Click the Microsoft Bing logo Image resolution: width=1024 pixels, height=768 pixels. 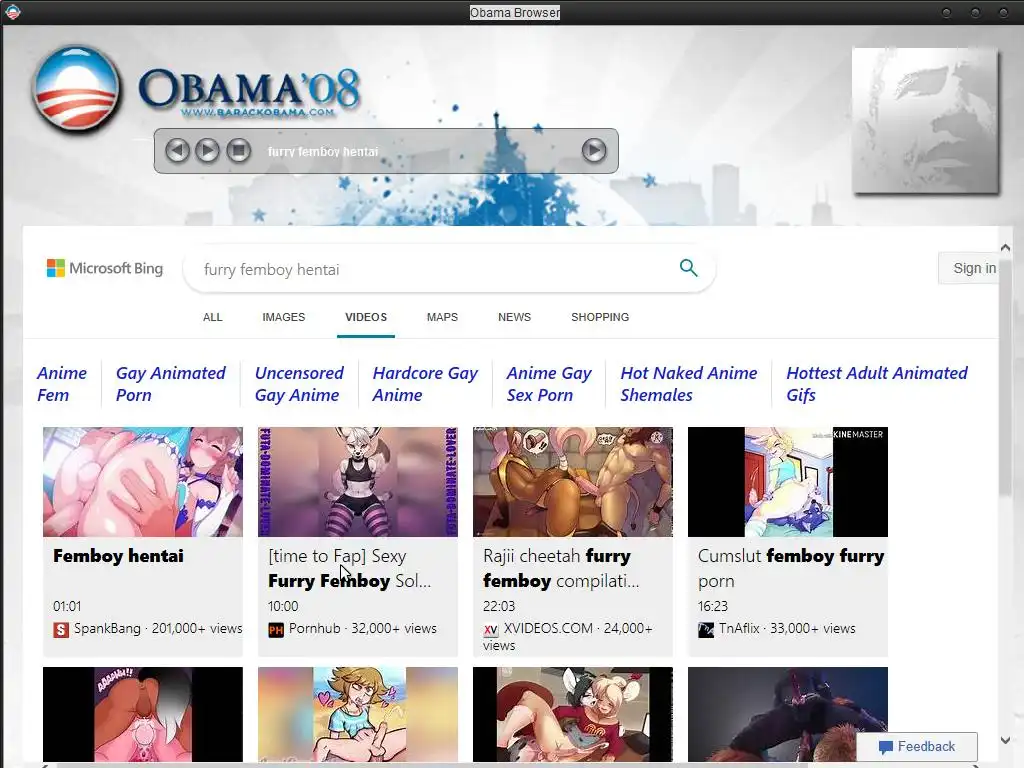105,268
